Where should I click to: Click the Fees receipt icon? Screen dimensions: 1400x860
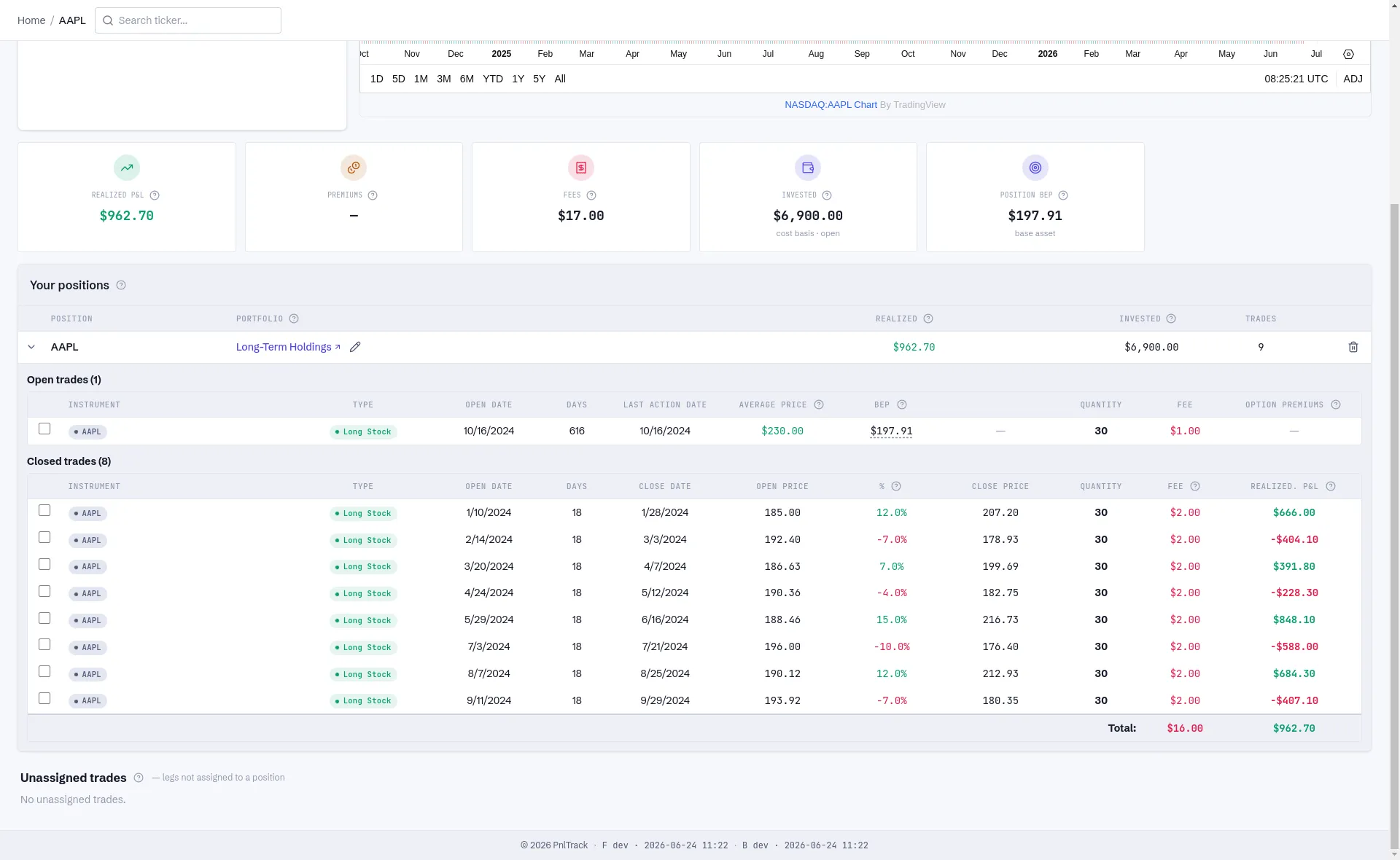coord(581,168)
